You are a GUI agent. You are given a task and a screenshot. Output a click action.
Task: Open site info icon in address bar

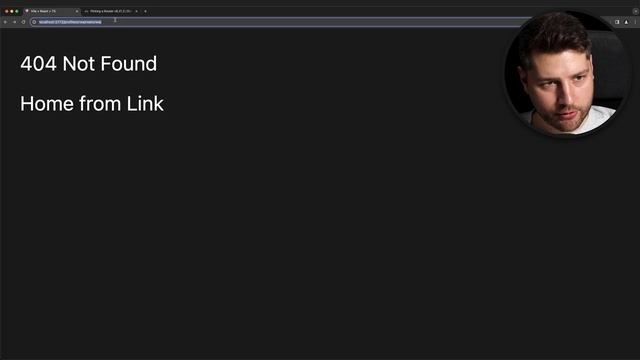click(x=34, y=22)
